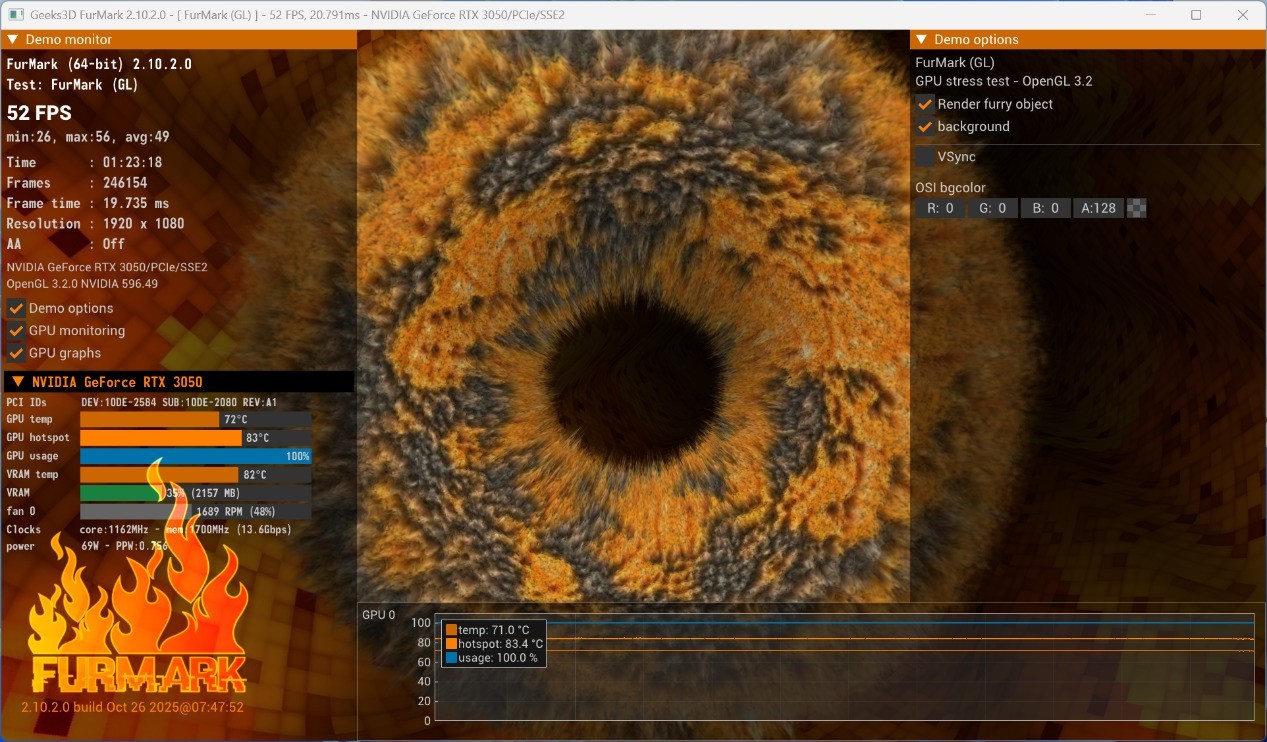Screen dimensions: 1267x742
Task: Minimize the FurMark window
Action: point(1149,15)
